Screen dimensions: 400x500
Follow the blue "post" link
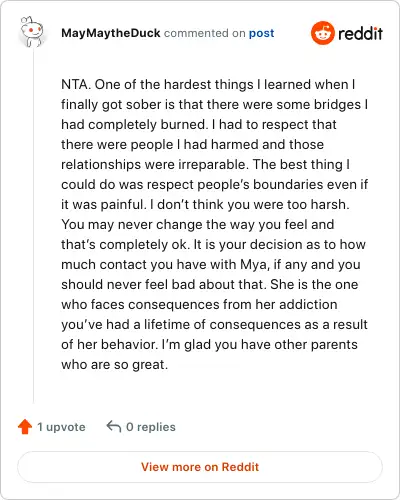coord(262,33)
